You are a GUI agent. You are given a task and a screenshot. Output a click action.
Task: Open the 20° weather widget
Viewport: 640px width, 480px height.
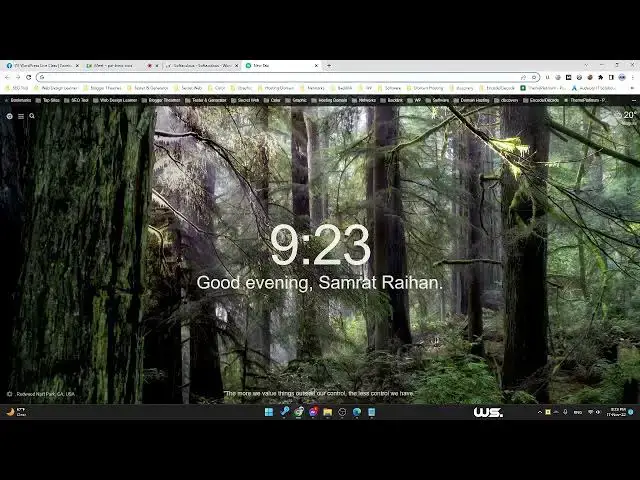click(627, 116)
